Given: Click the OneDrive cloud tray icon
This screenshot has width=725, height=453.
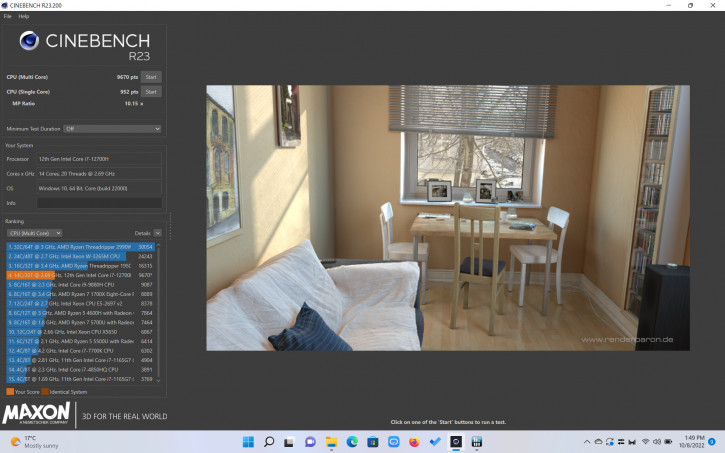Looking at the screenshot, I should click(598, 442).
